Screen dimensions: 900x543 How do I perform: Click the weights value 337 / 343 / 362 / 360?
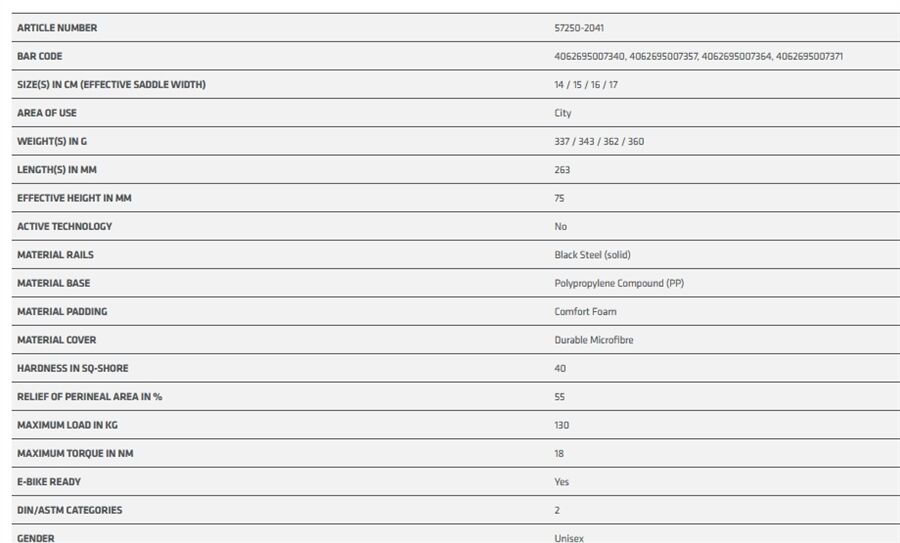(599, 141)
